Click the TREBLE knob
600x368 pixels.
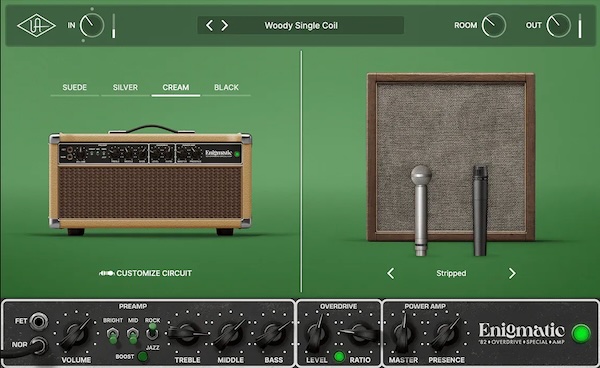point(187,334)
